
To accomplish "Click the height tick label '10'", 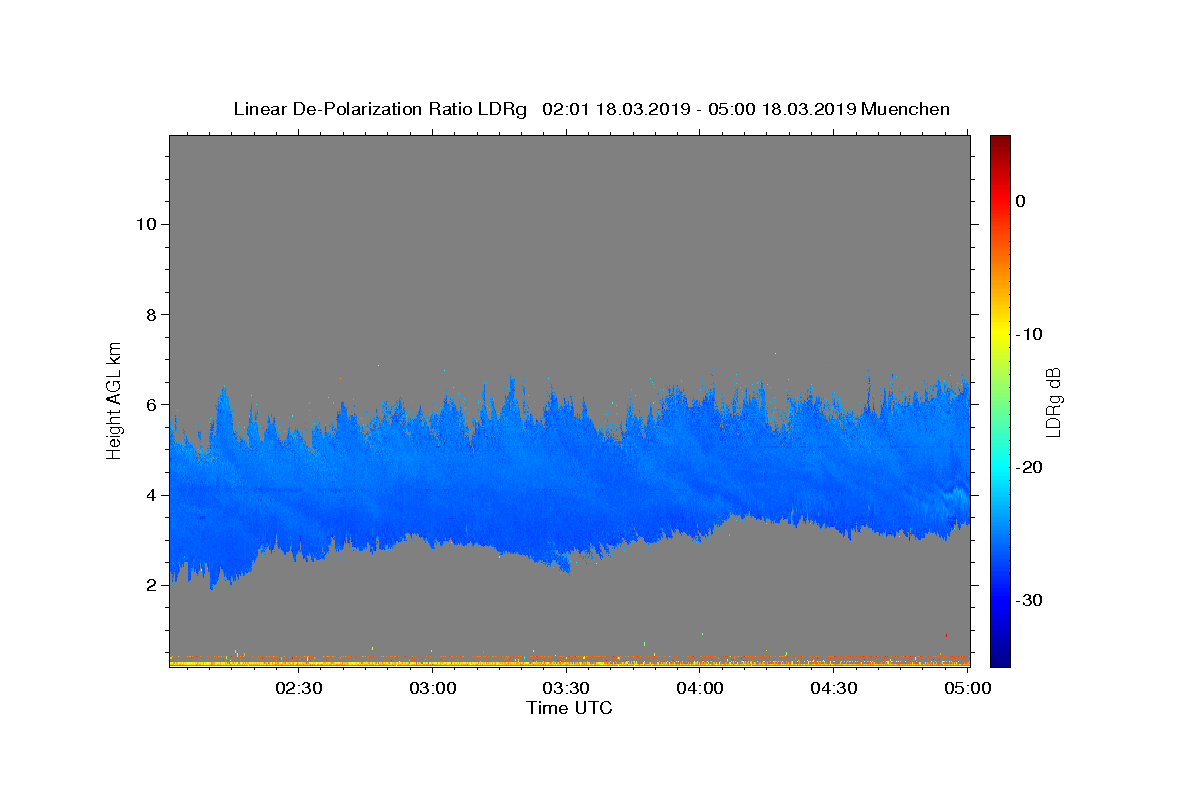I will point(146,224).
